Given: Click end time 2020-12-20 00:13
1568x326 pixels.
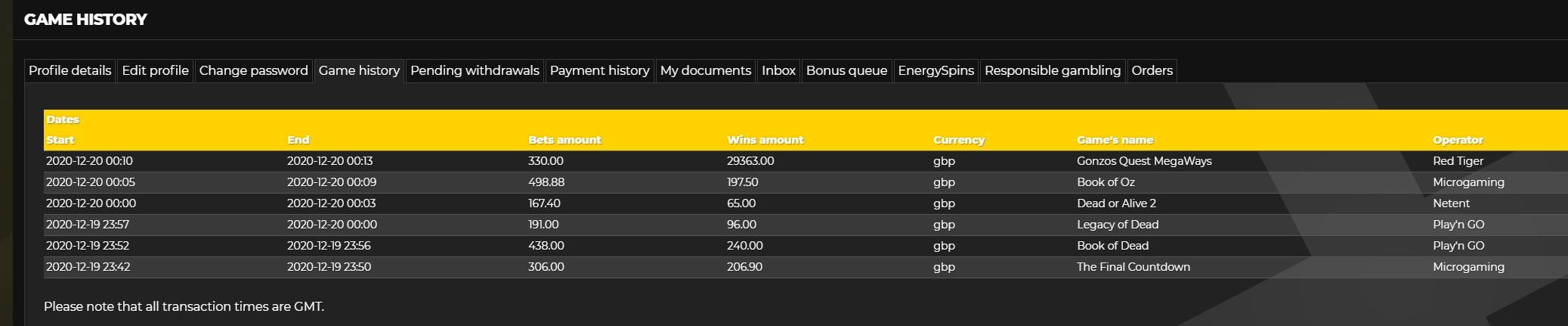Looking at the screenshot, I should (330, 161).
